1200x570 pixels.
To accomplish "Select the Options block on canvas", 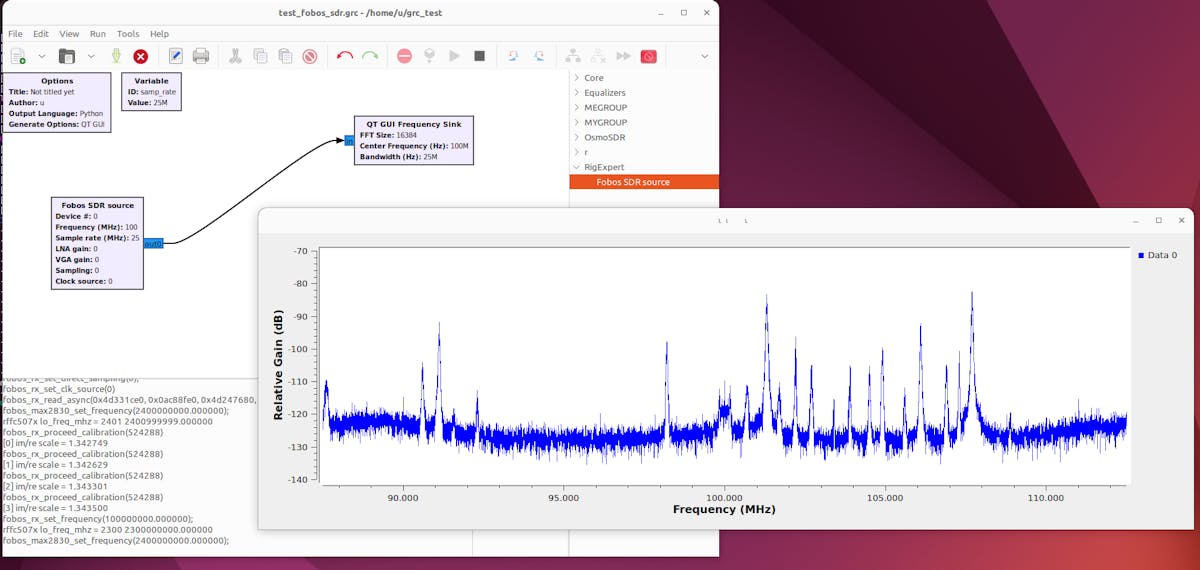I will [57, 102].
